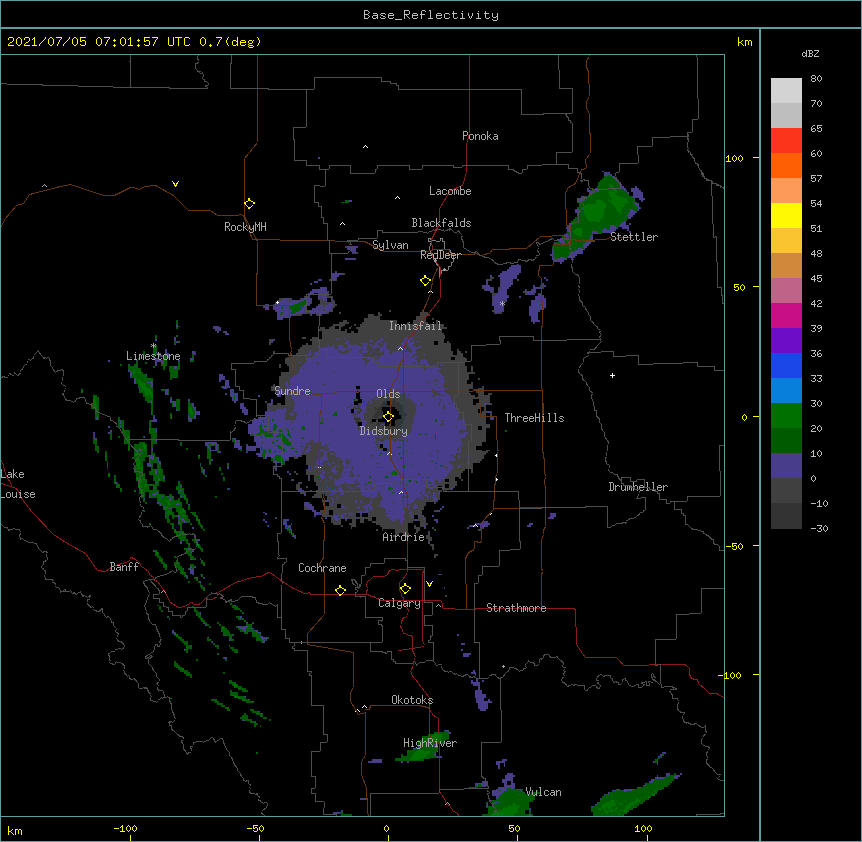Click the -100 tick label on right axis

tap(731, 675)
